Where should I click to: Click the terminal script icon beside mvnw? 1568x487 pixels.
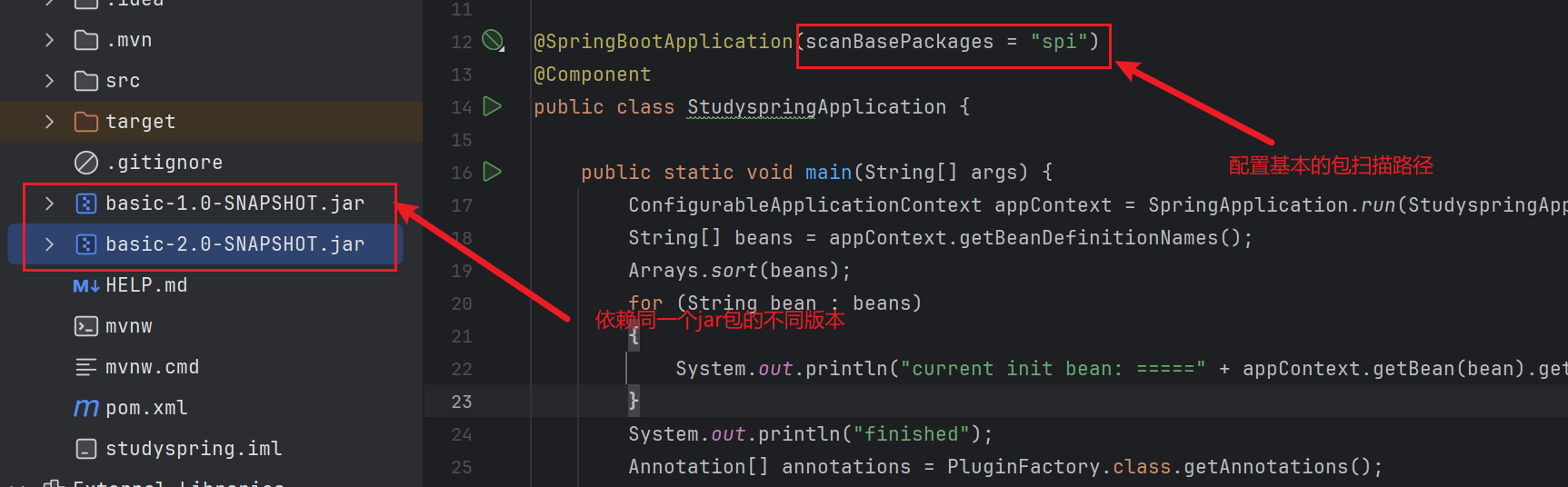(85, 326)
